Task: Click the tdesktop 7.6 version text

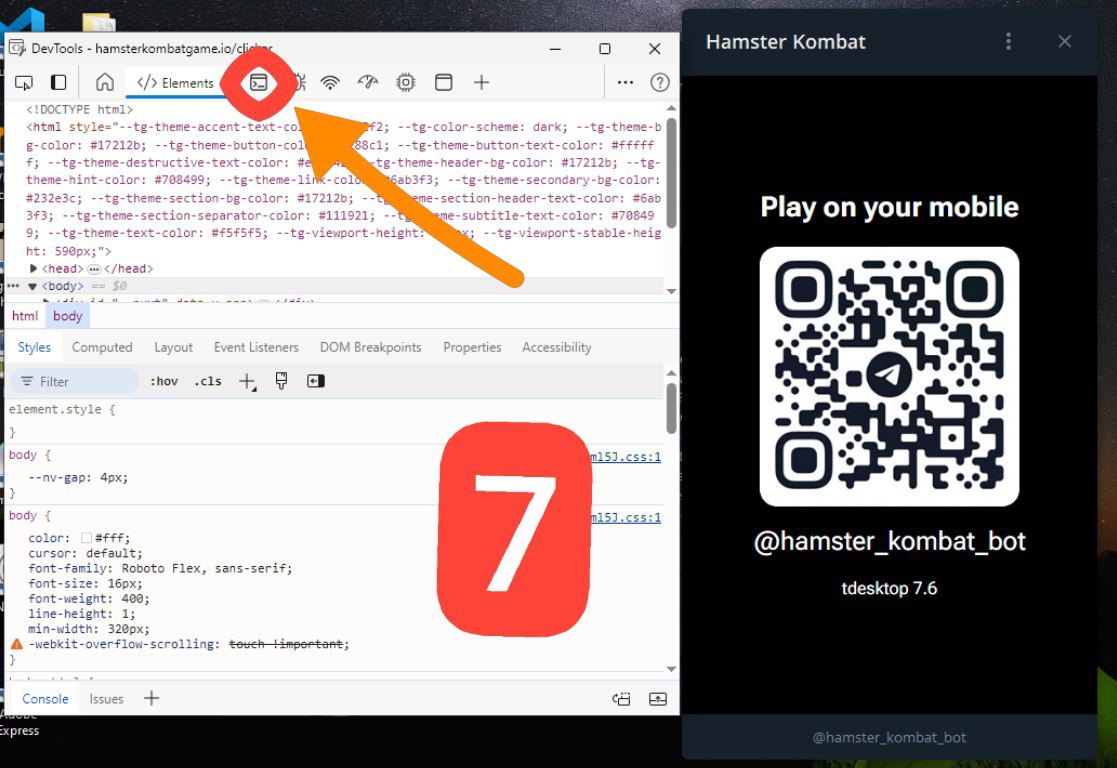Action: click(889, 588)
